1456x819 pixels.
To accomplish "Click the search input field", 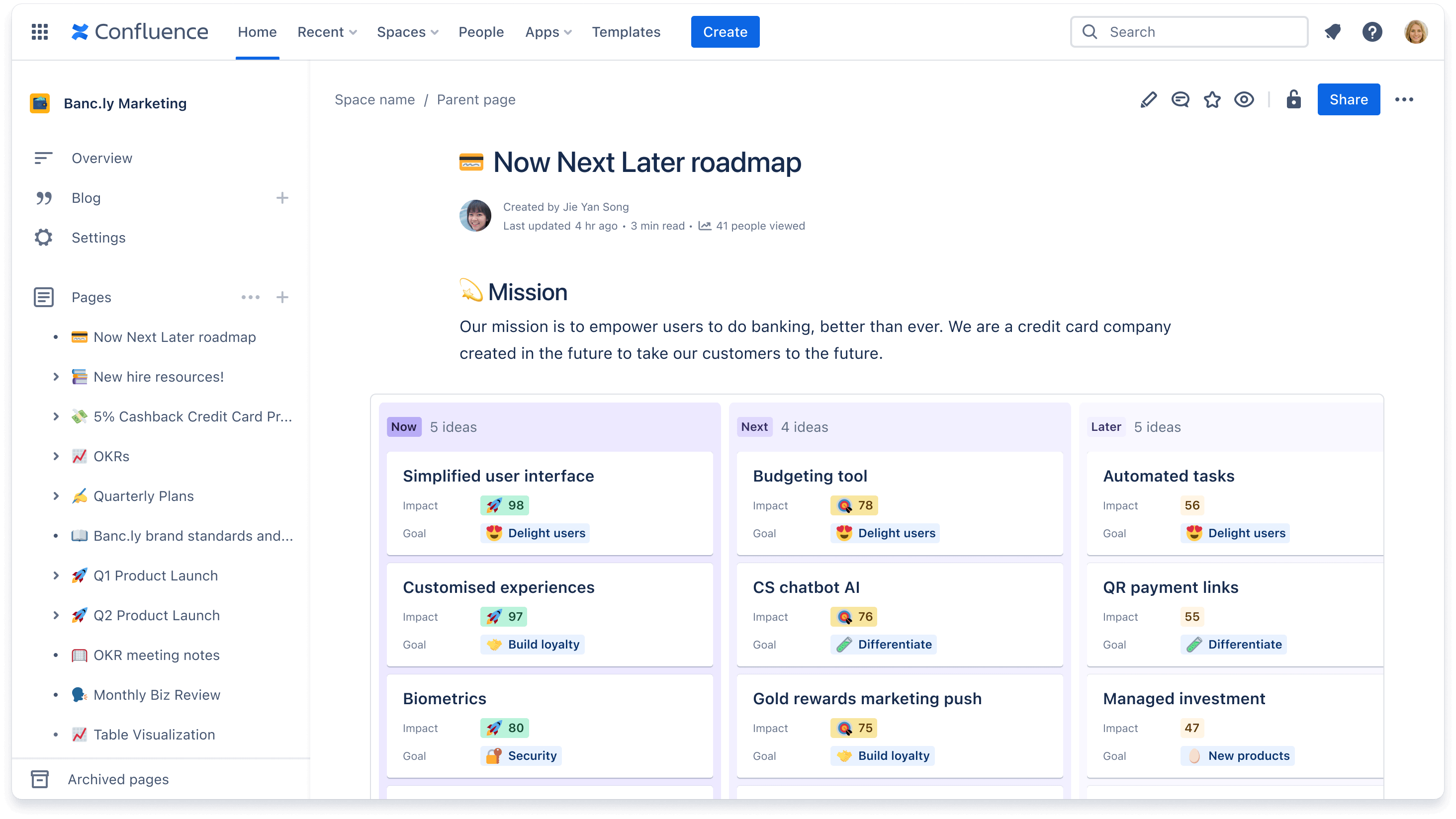I will coord(1189,31).
